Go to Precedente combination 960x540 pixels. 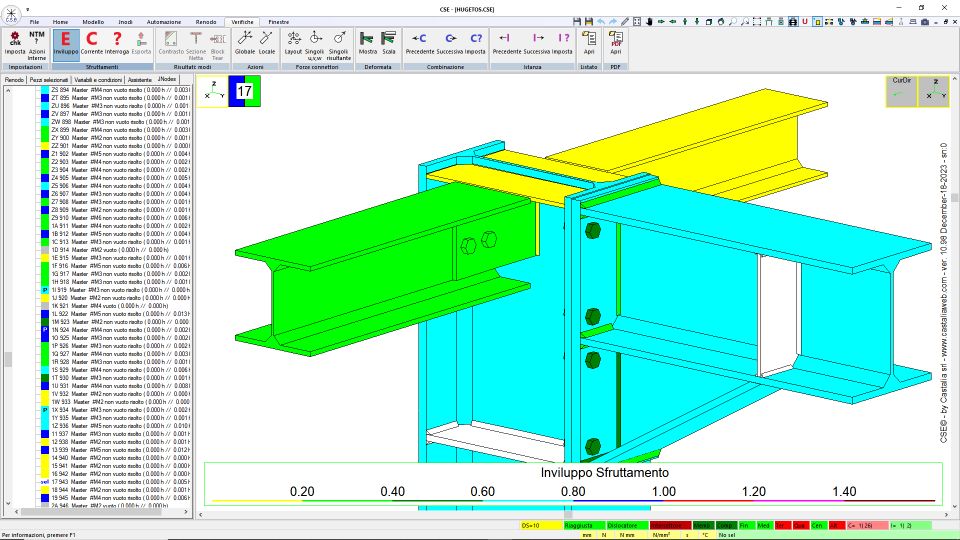(x=420, y=44)
